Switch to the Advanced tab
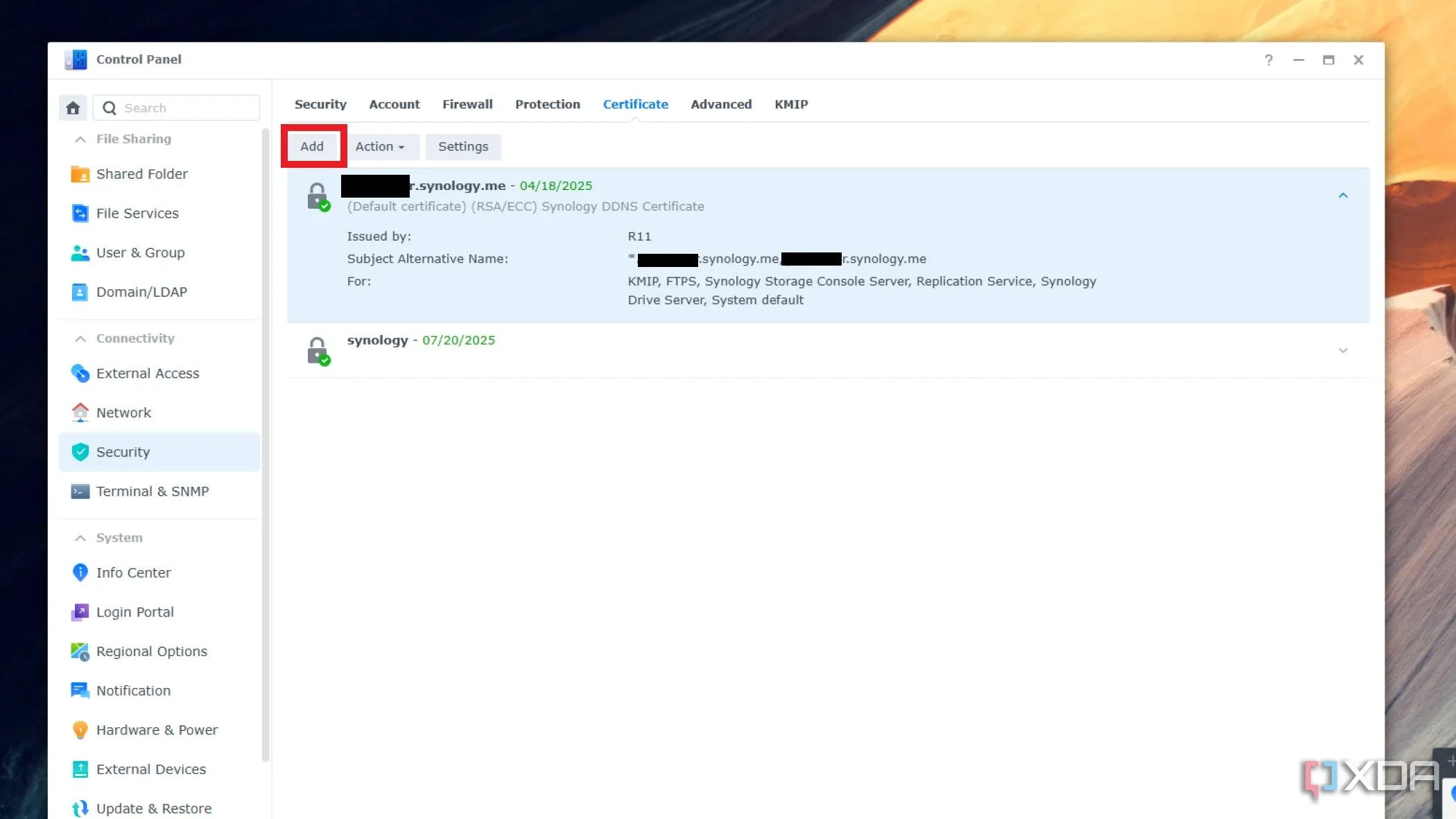This screenshot has width=1456, height=819. [721, 104]
